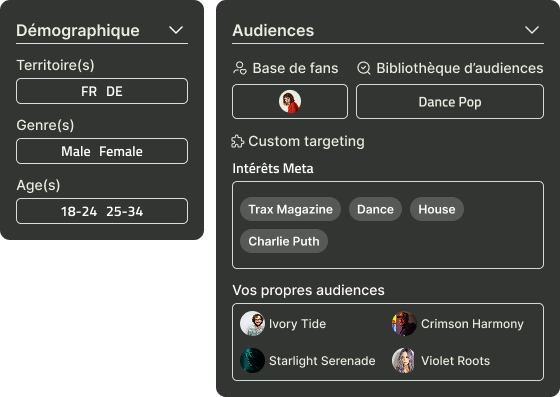The width and height of the screenshot is (560, 397).
Task: Select the Trax Magazine interest chip
Action: point(290,209)
